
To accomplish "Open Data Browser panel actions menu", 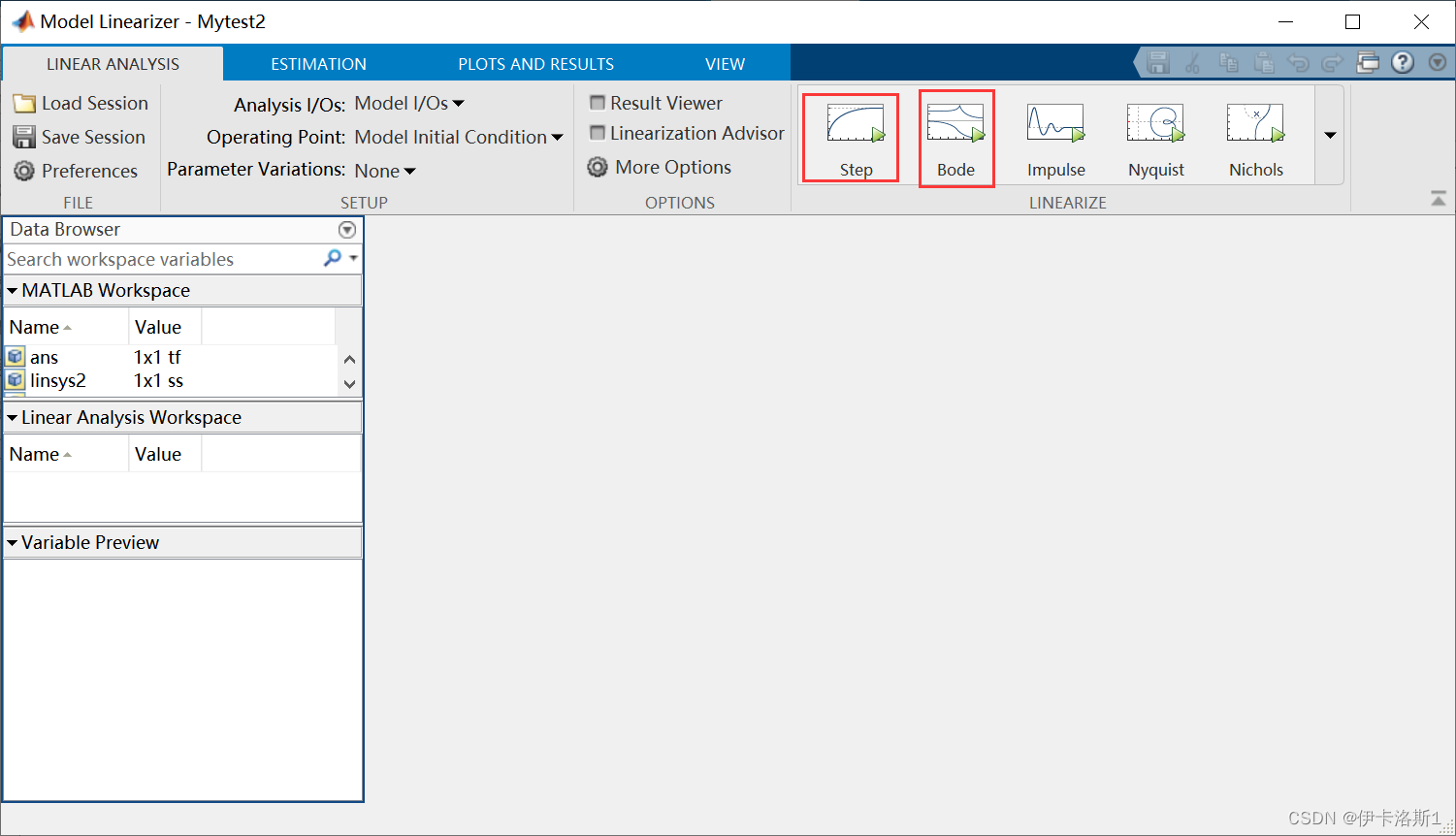I will point(347,230).
